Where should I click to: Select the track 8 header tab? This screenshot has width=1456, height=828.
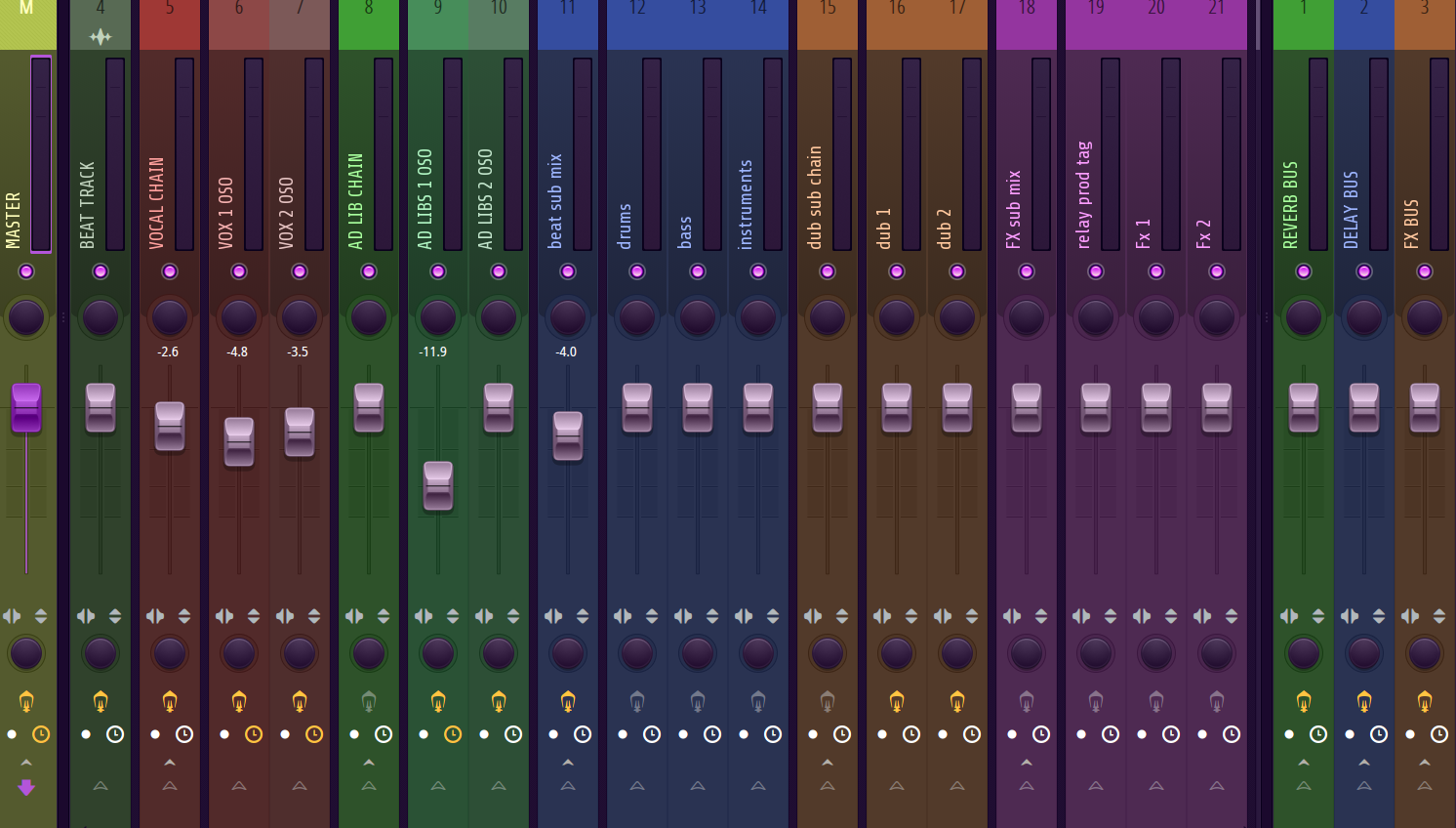(369, 10)
